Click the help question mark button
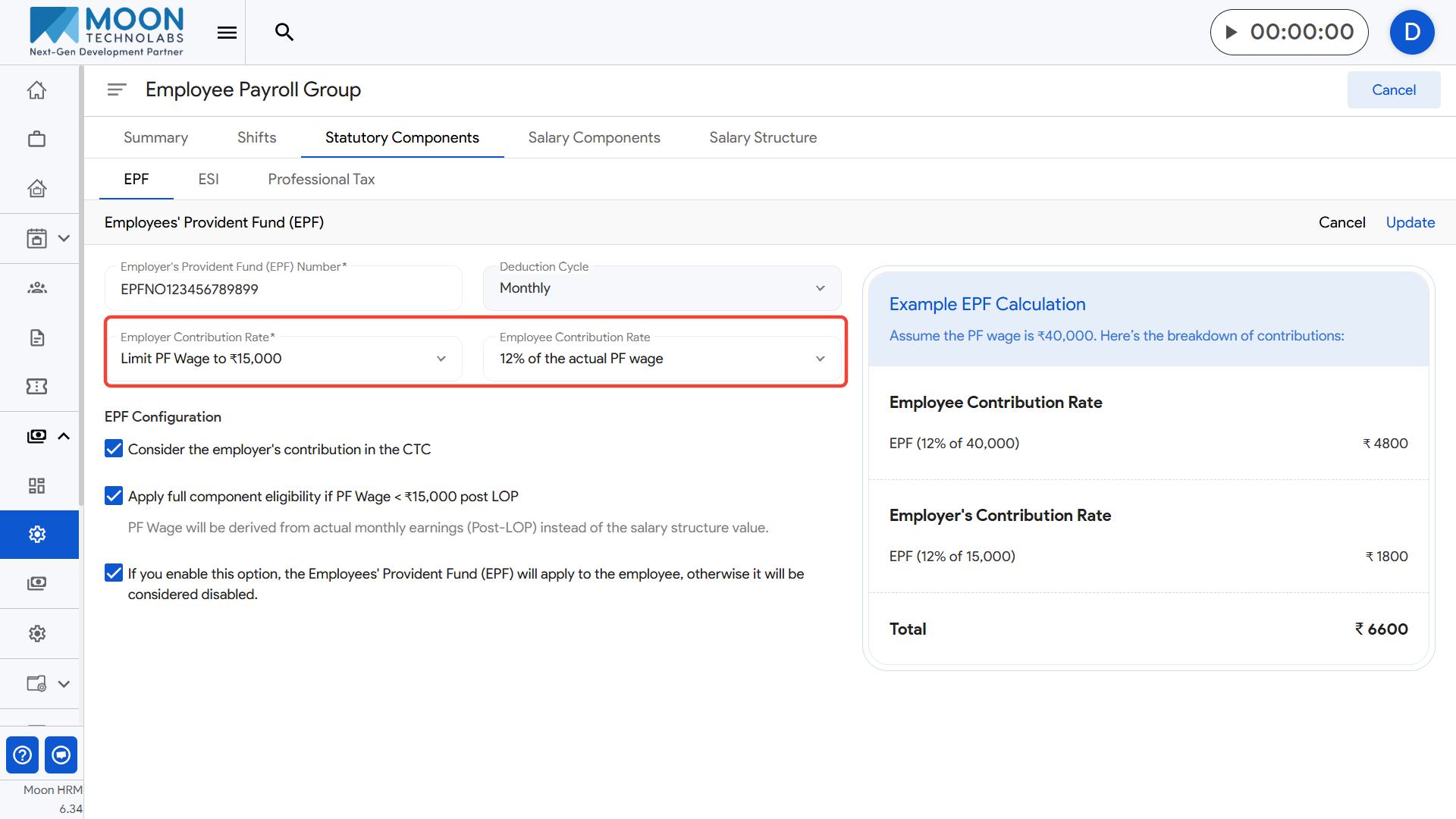 pos(23,755)
